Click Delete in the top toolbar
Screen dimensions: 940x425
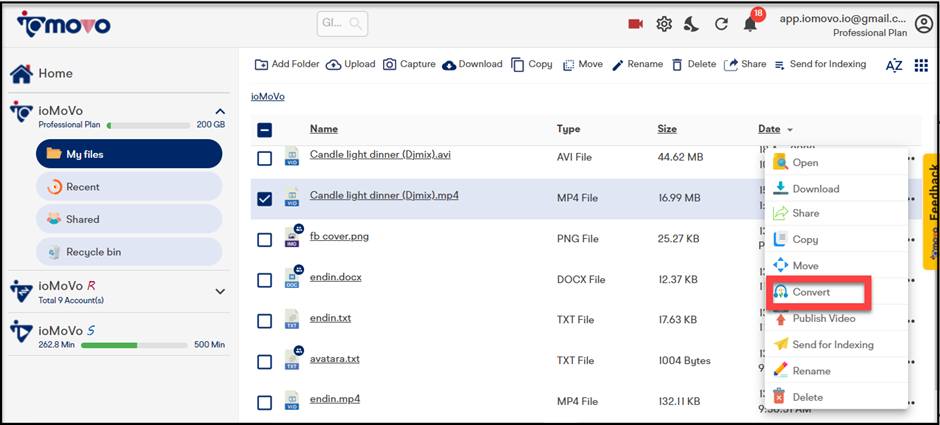pos(694,64)
